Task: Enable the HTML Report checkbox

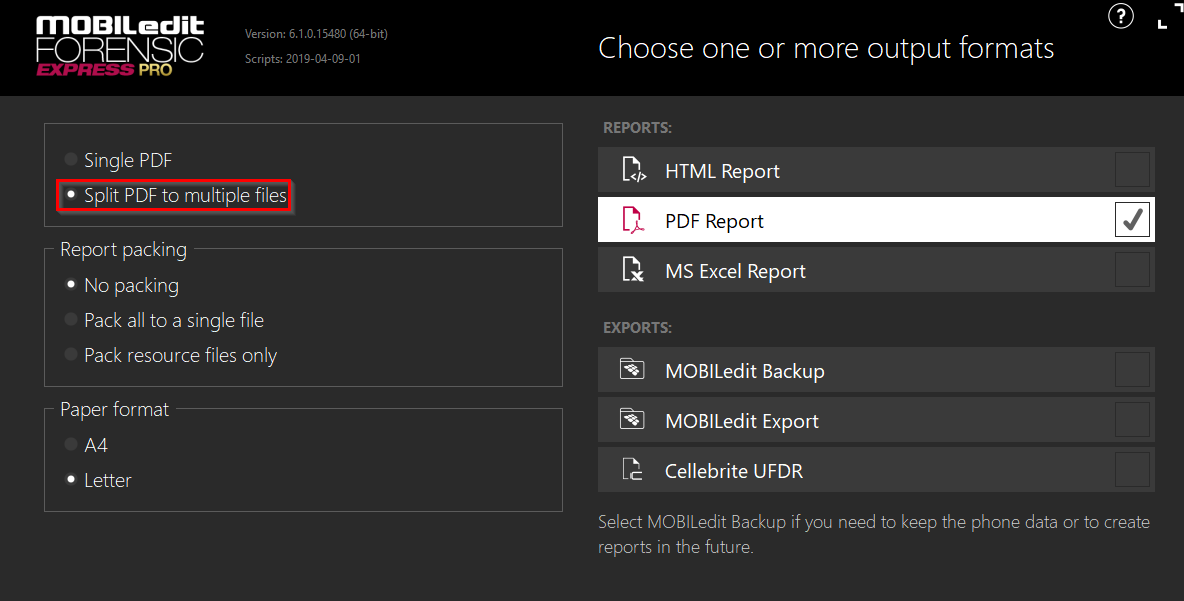Action: tap(1132, 170)
